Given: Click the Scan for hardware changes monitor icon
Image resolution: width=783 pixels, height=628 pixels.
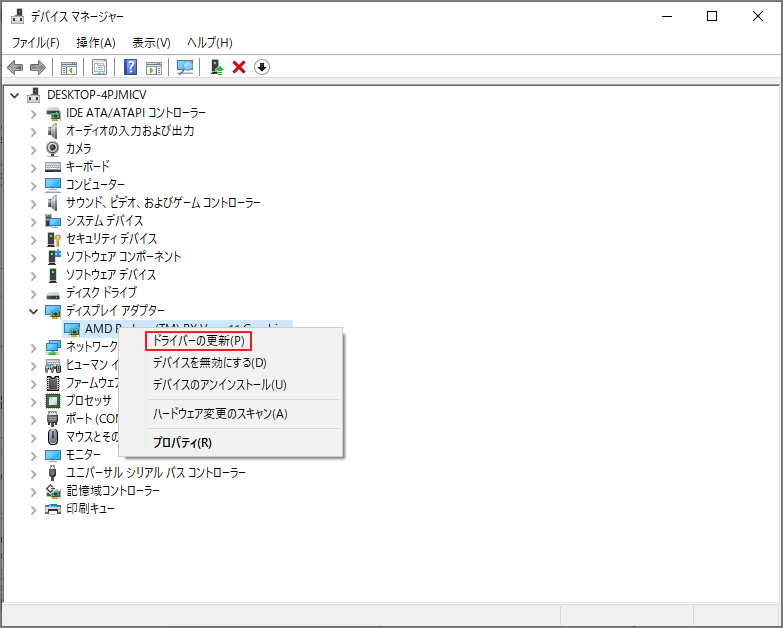Looking at the screenshot, I should (x=185, y=67).
